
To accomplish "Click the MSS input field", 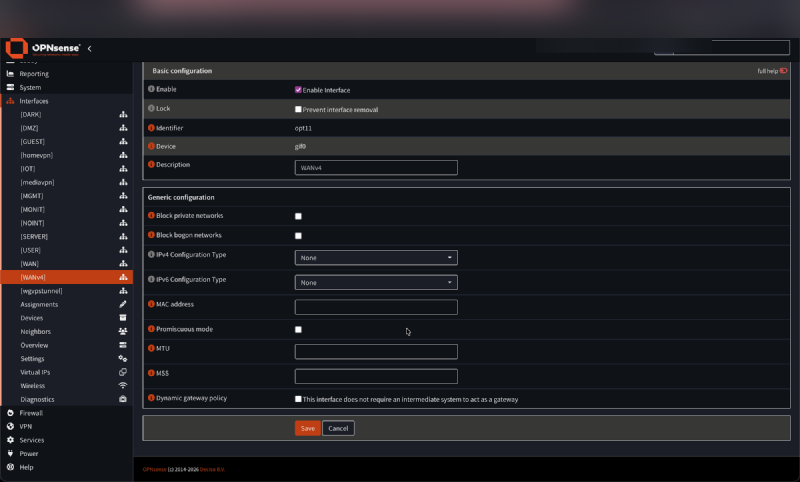I will pos(376,376).
